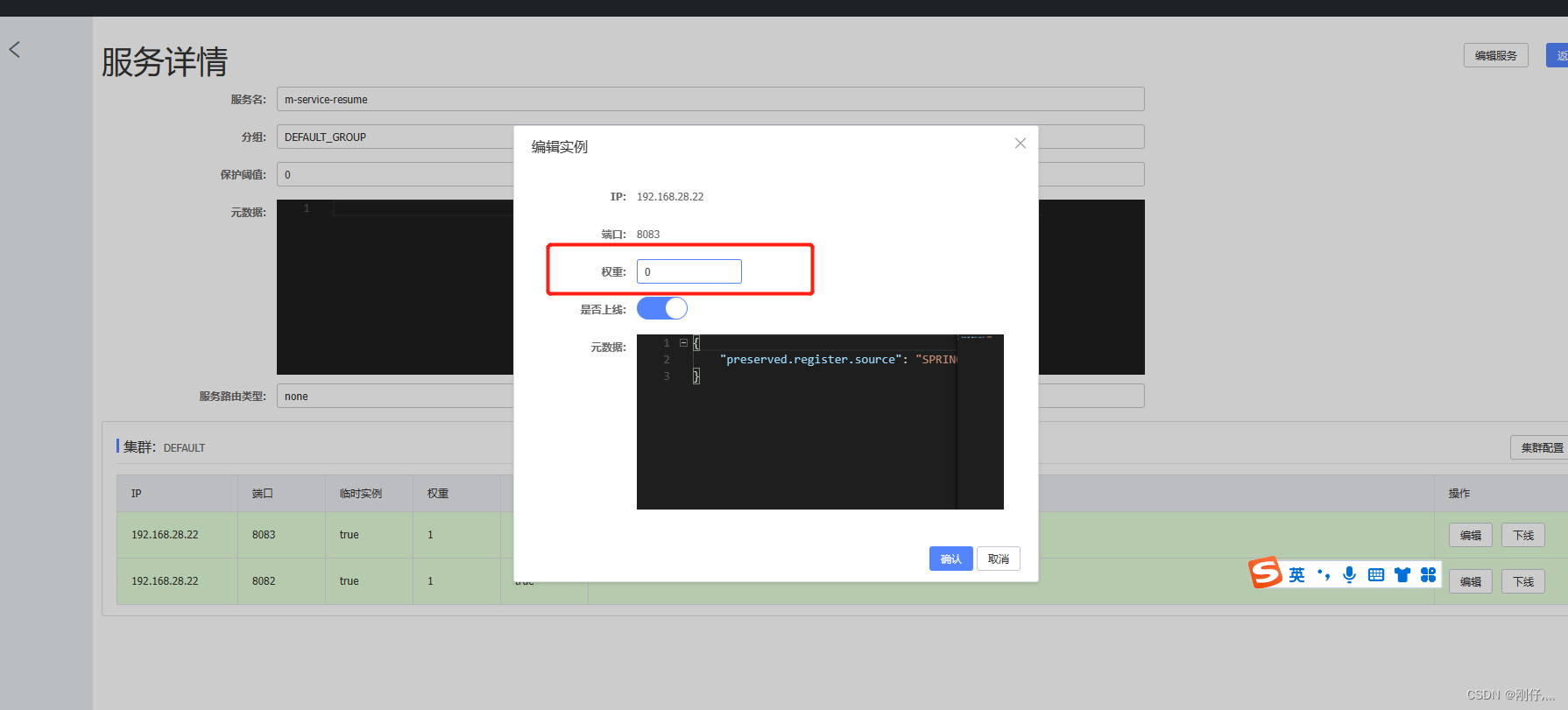Take the port 8083 instance offline with 下线
Screen dimensions: 1568x710
1522,535
